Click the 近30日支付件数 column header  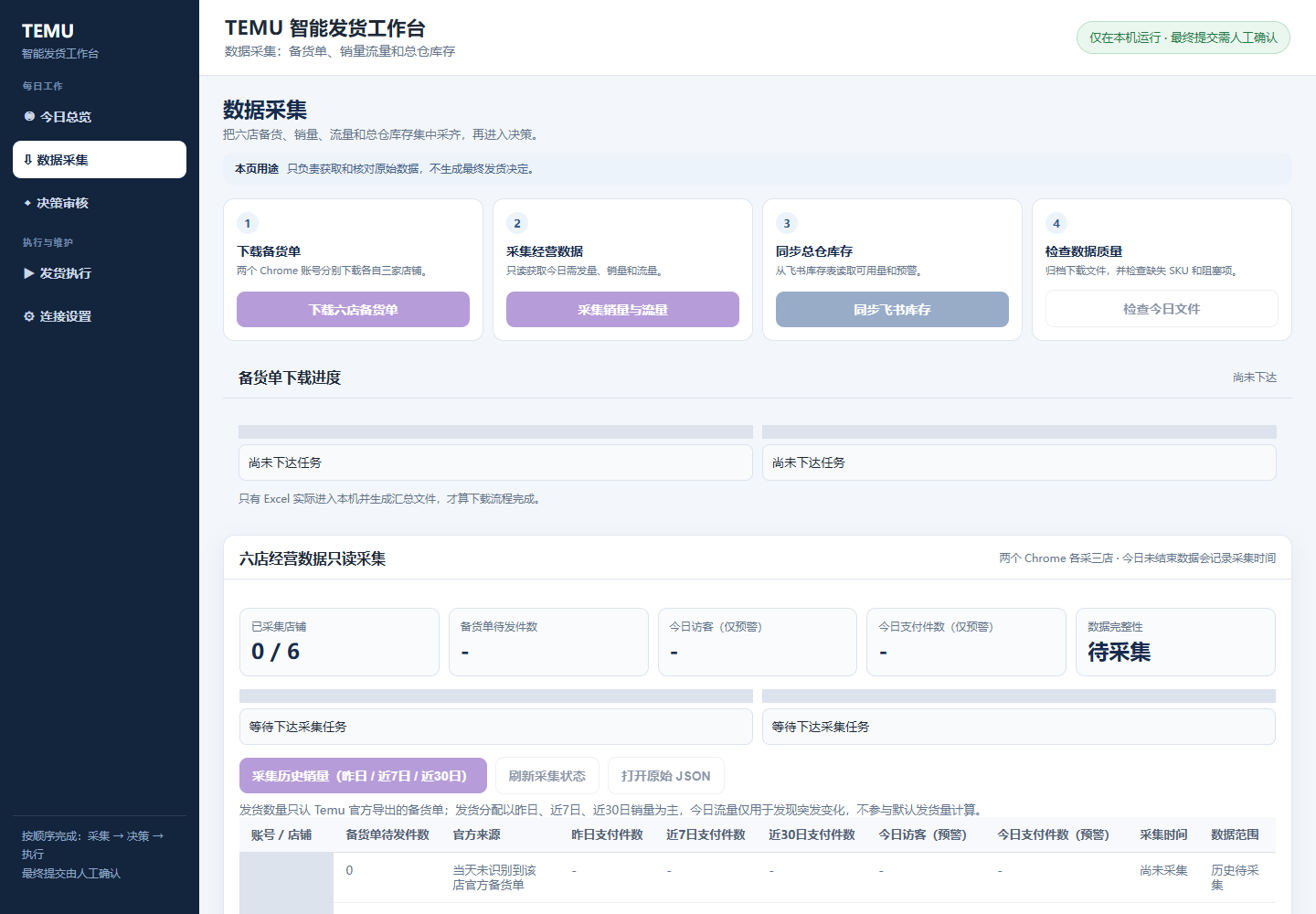[x=812, y=834]
